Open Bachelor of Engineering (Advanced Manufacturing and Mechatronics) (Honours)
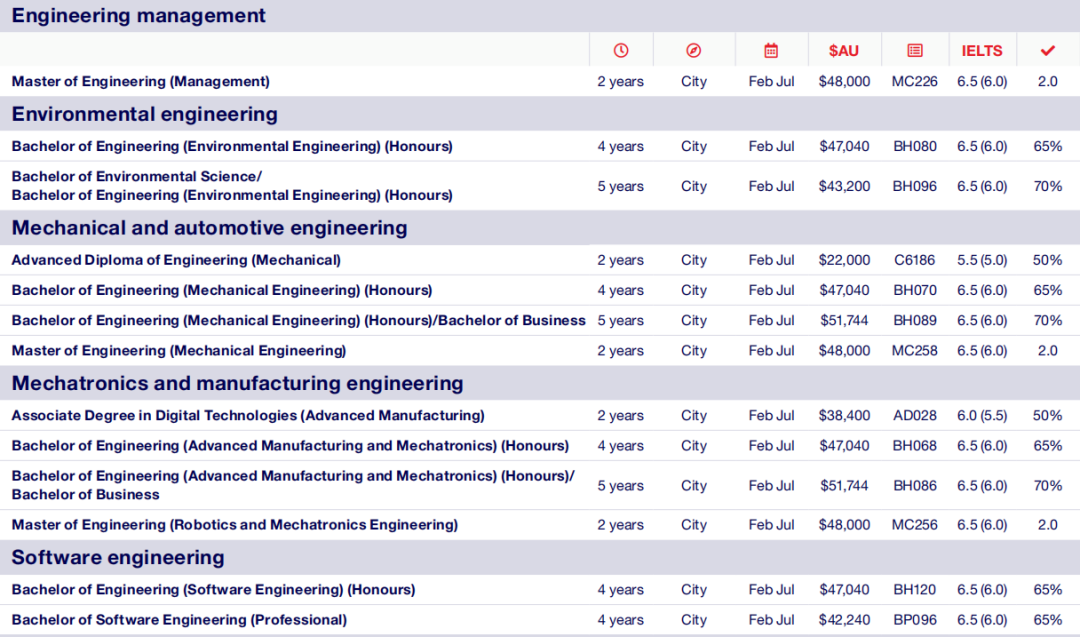This screenshot has height=637, width=1080. coord(290,446)
